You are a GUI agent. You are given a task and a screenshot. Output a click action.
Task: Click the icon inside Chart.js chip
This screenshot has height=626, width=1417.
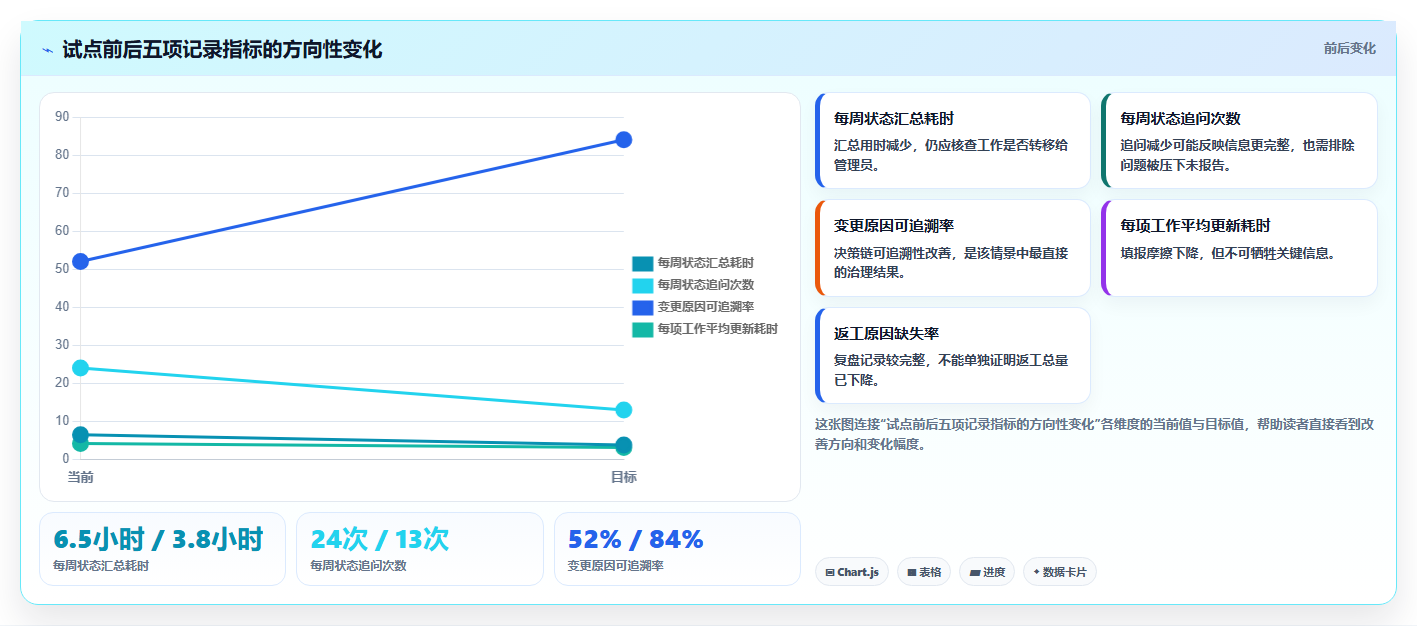pyautogui.click(x=830, y=573)
